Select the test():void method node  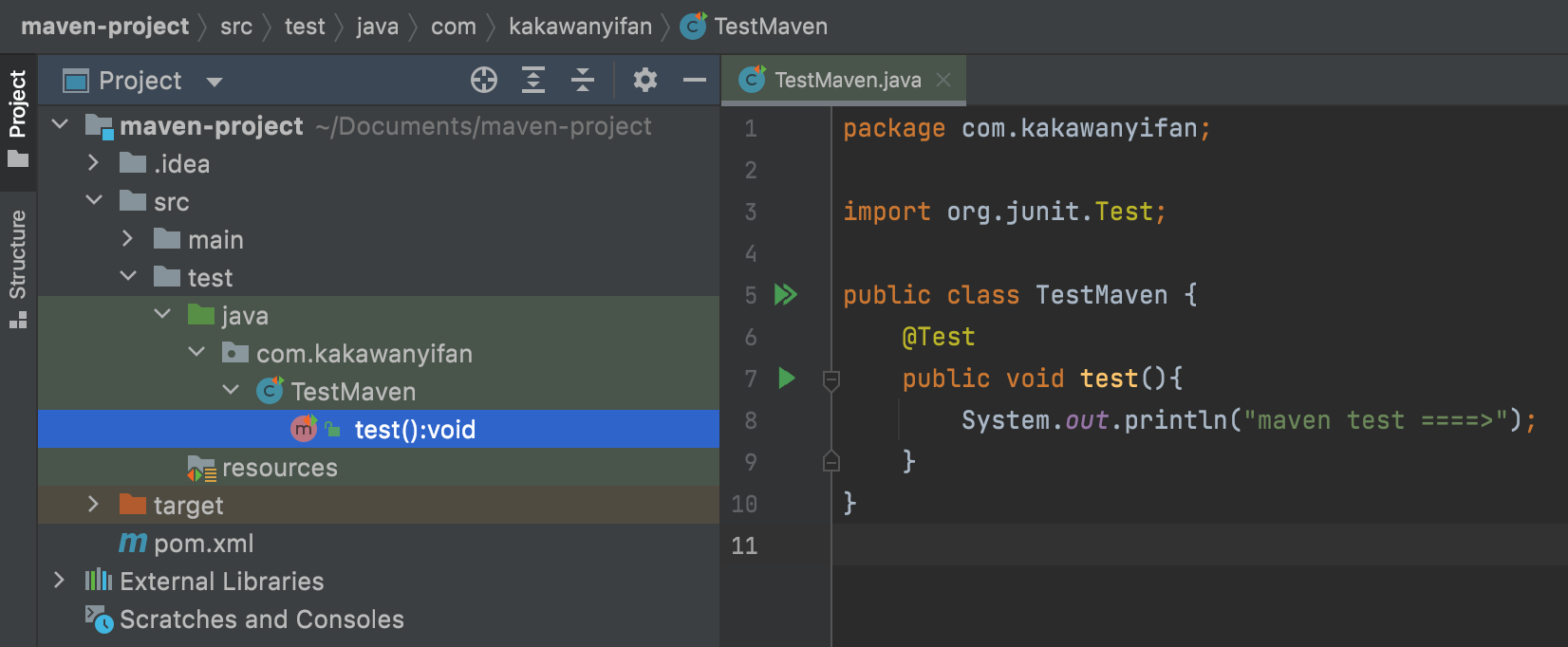pos(414,430)
